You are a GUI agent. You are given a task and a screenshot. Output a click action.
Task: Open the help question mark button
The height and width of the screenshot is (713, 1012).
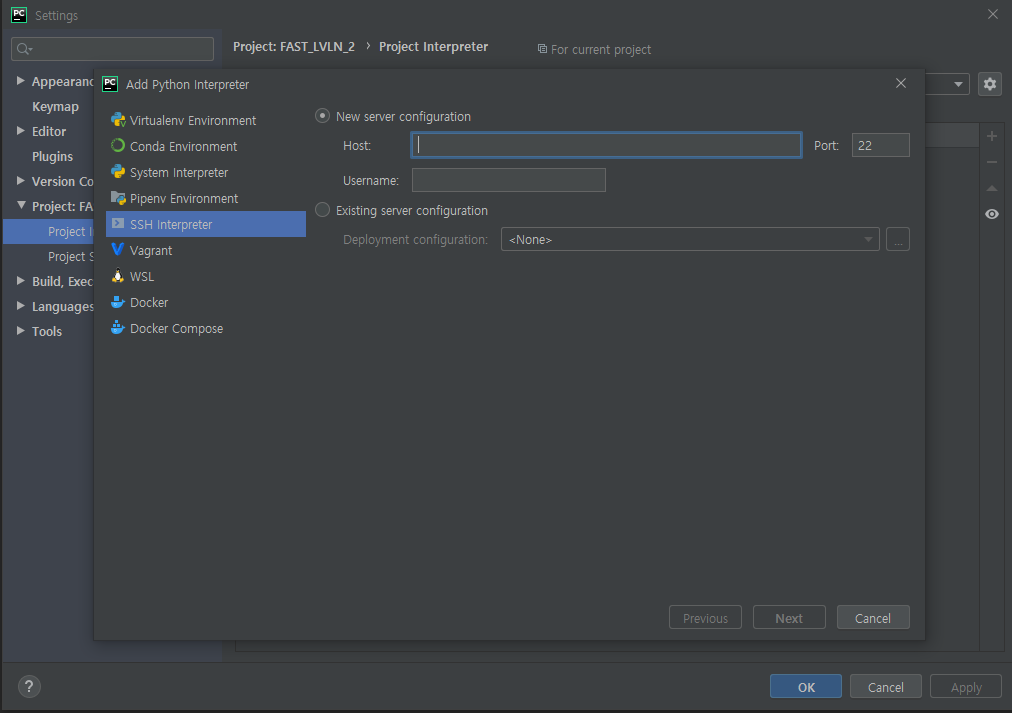[29, 687]
